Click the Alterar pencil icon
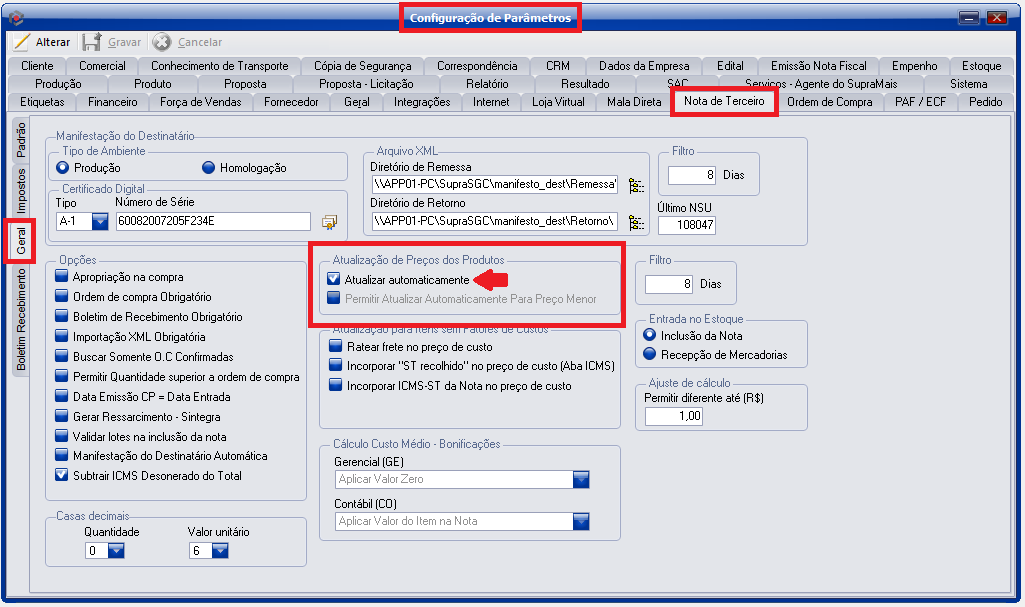The image size is (1025, 607). click(x=21, y=42)
